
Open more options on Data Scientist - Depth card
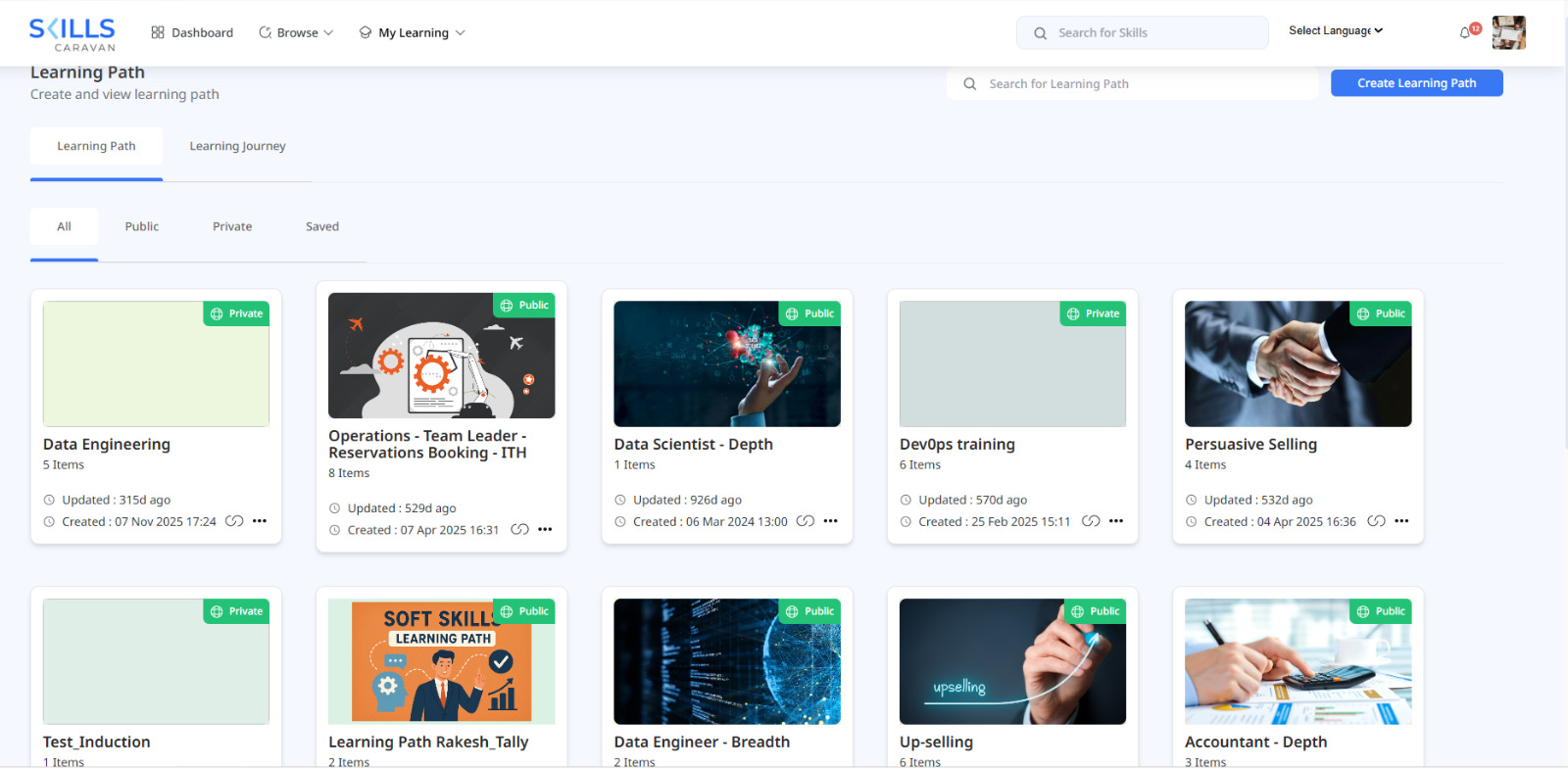pos(831,521)
